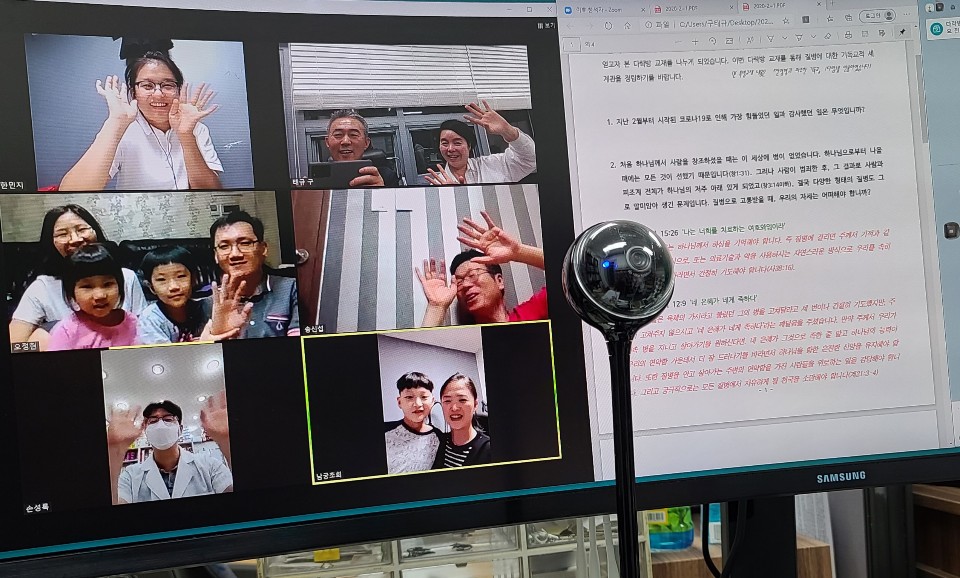Screen dimensions: 960x578
Task: Select the PDF Highlight tool
Action: coord(798,38)
